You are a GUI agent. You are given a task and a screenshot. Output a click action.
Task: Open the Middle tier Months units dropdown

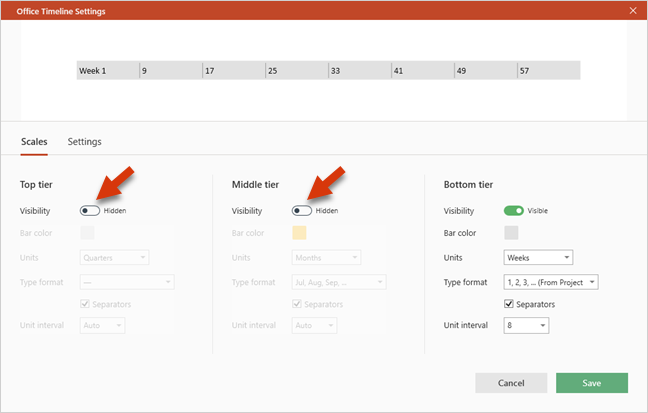[326, 258]
